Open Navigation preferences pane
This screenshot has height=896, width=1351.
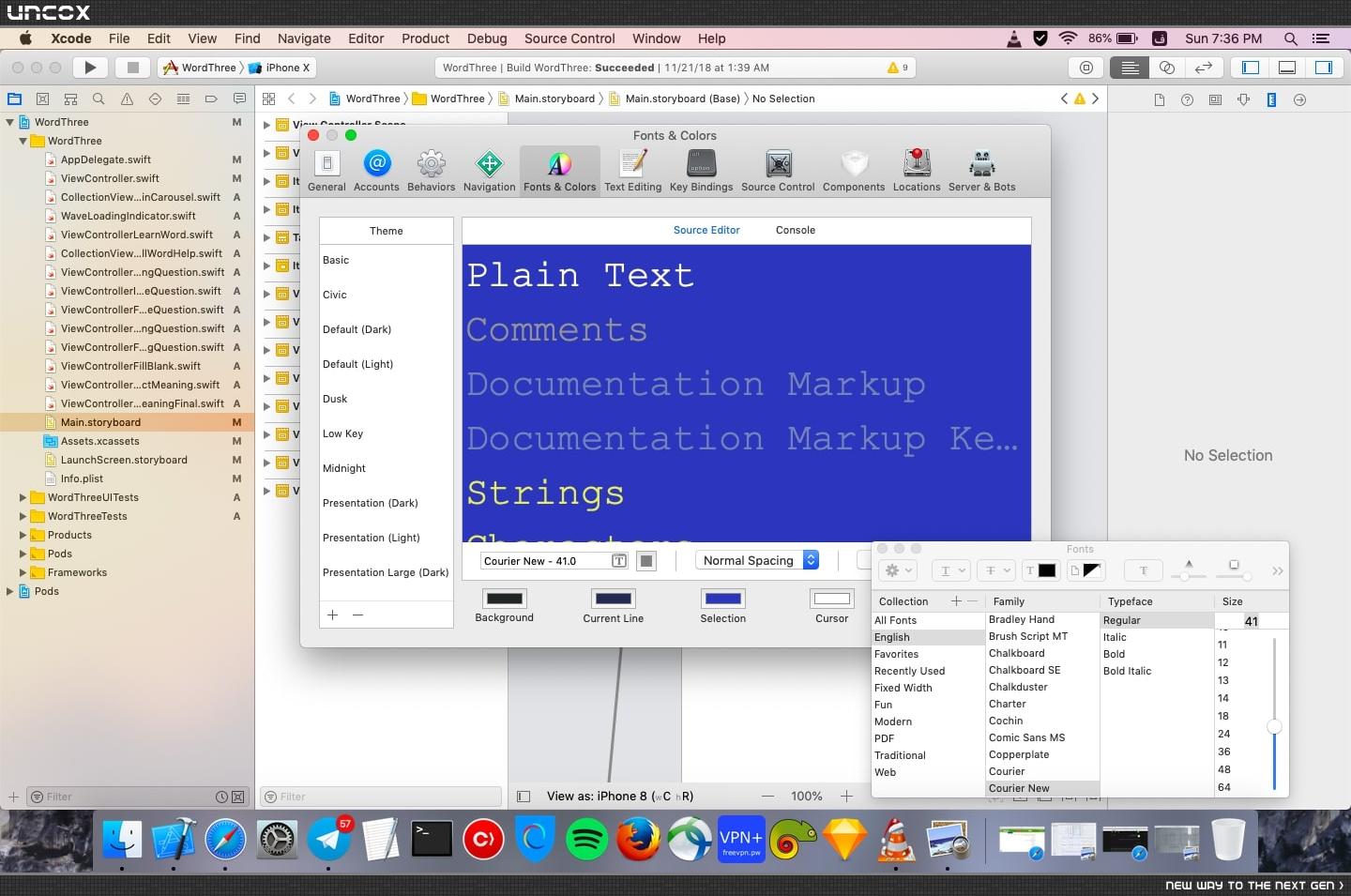(489, 171)
